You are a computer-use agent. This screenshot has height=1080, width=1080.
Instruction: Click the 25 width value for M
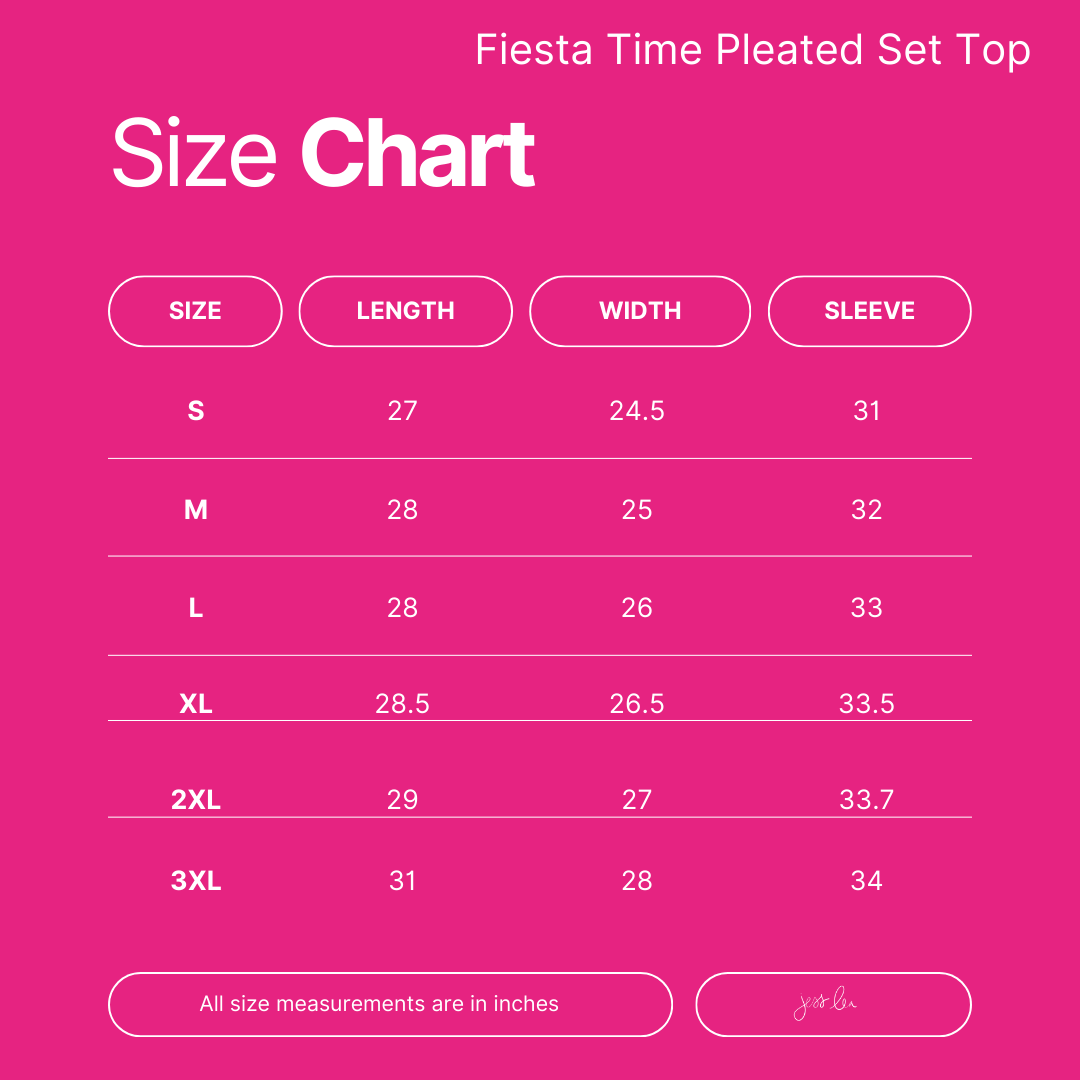click(637, 510)
